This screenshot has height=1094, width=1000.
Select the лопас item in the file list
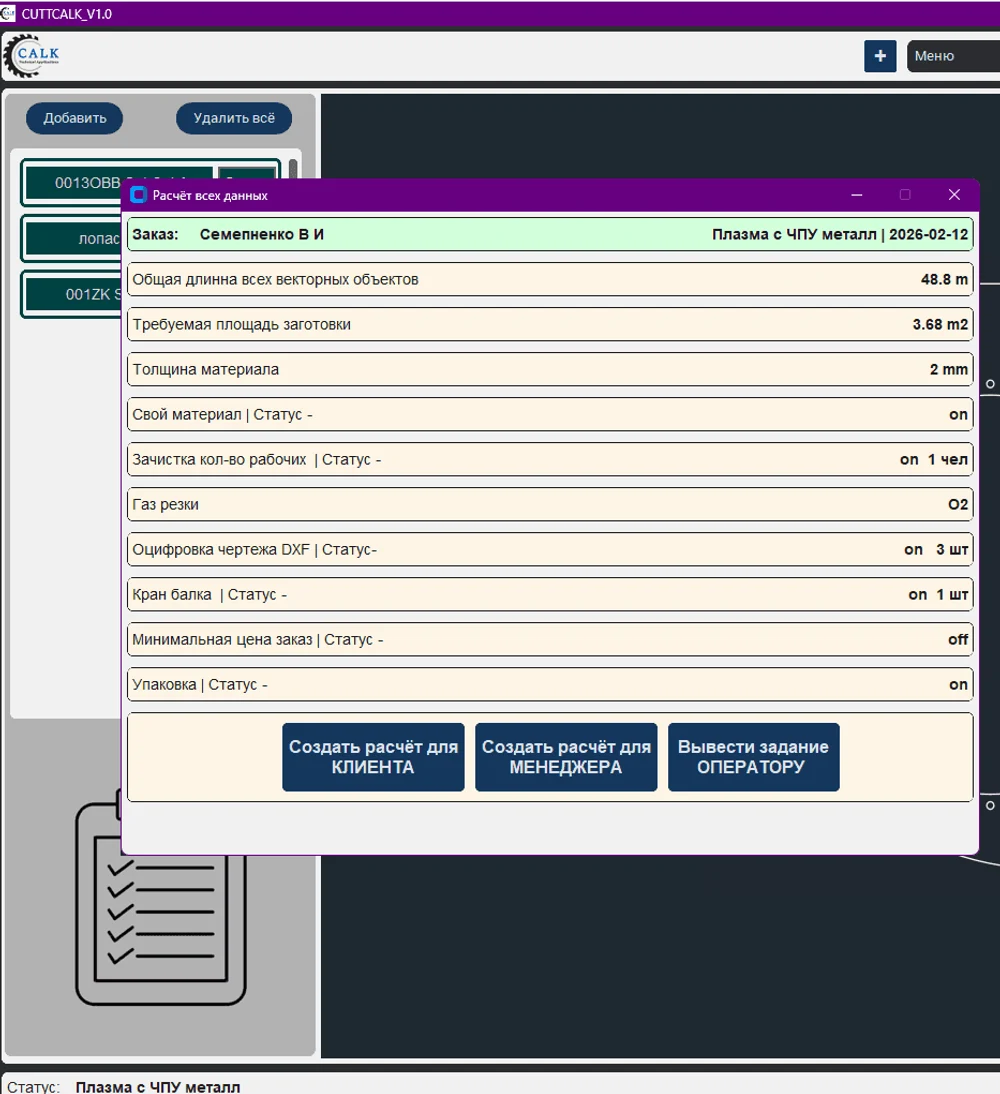[x=72, y=239]
